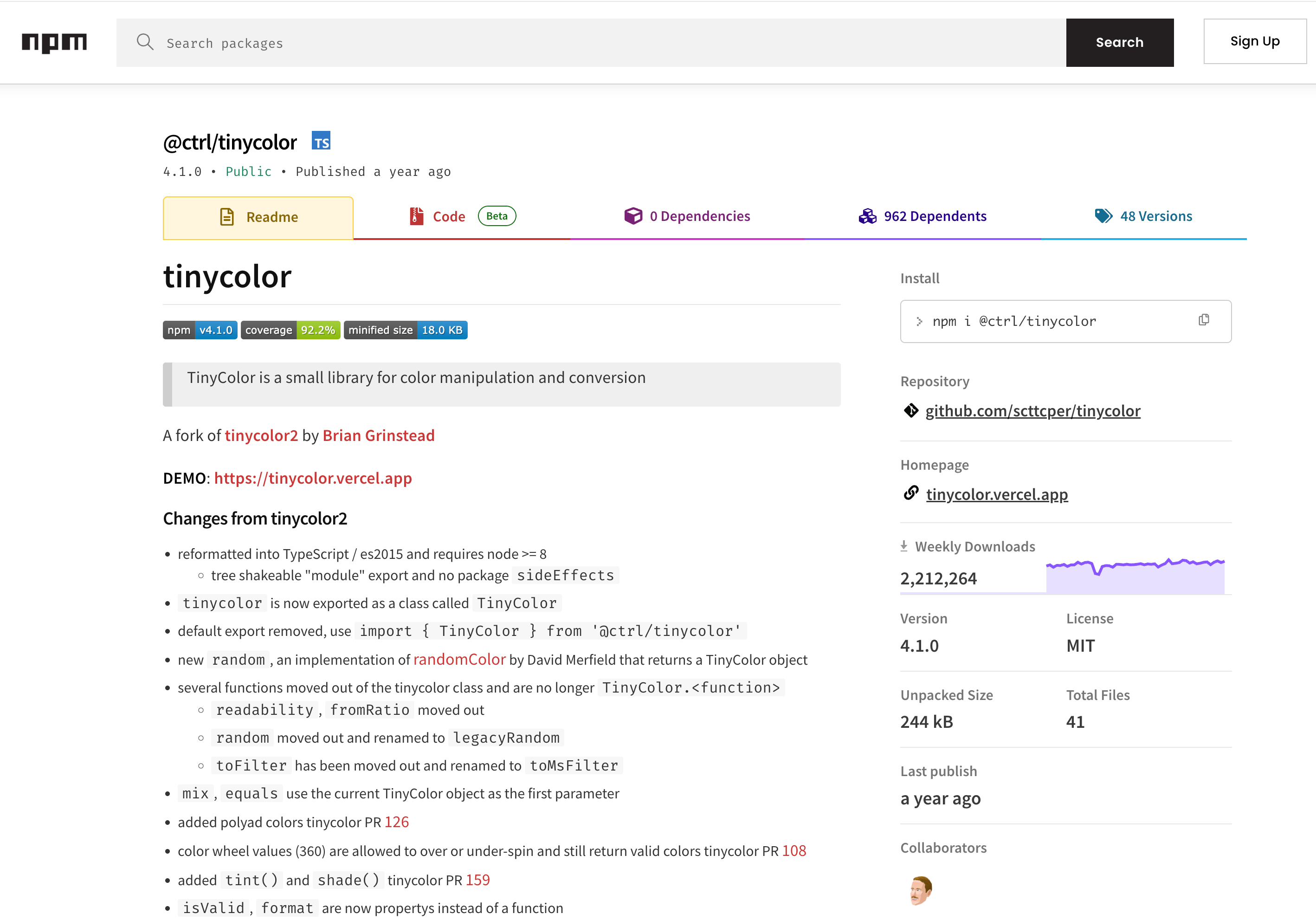
Task: Open the collaborator avatar
Action: click(921, 890)
